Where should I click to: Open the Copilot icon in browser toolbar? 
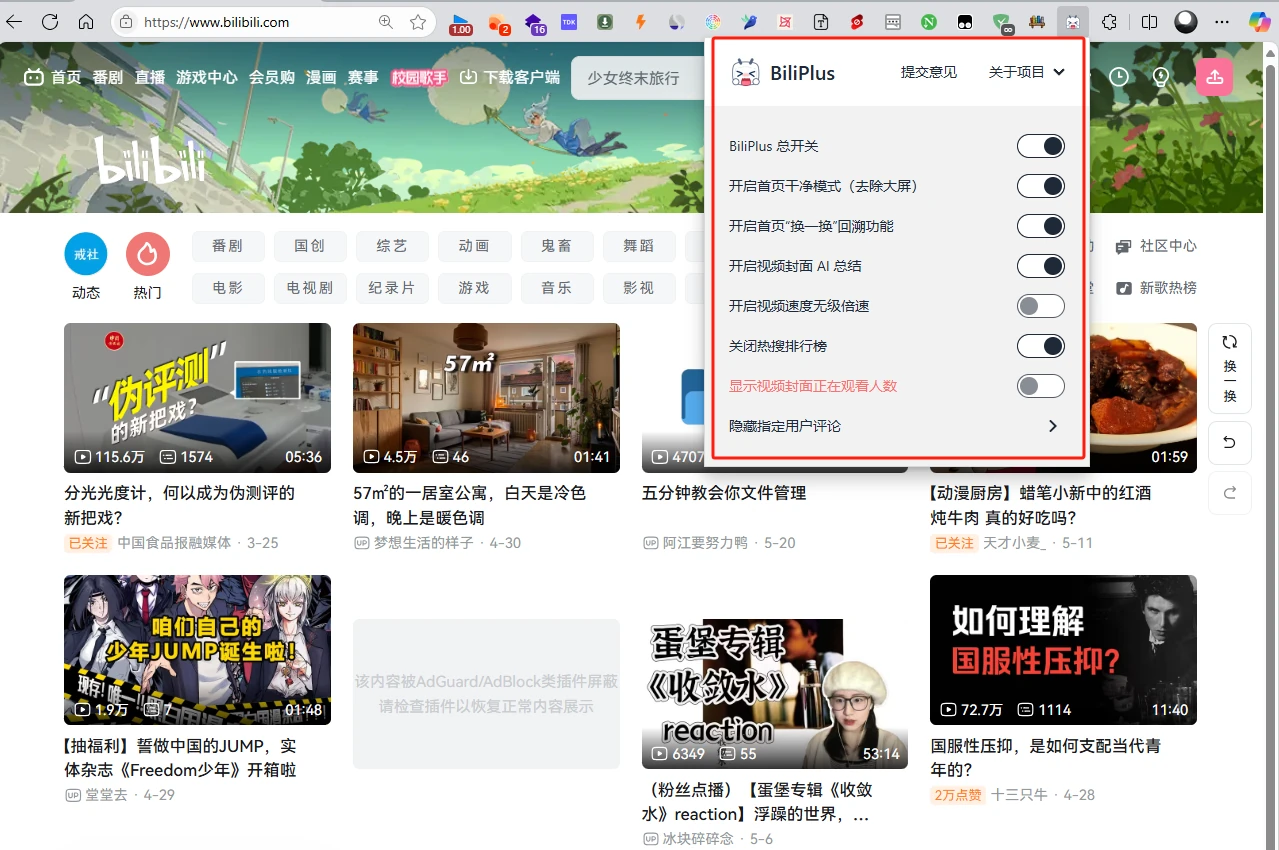pyautogui.click(x=1260, y=22)
